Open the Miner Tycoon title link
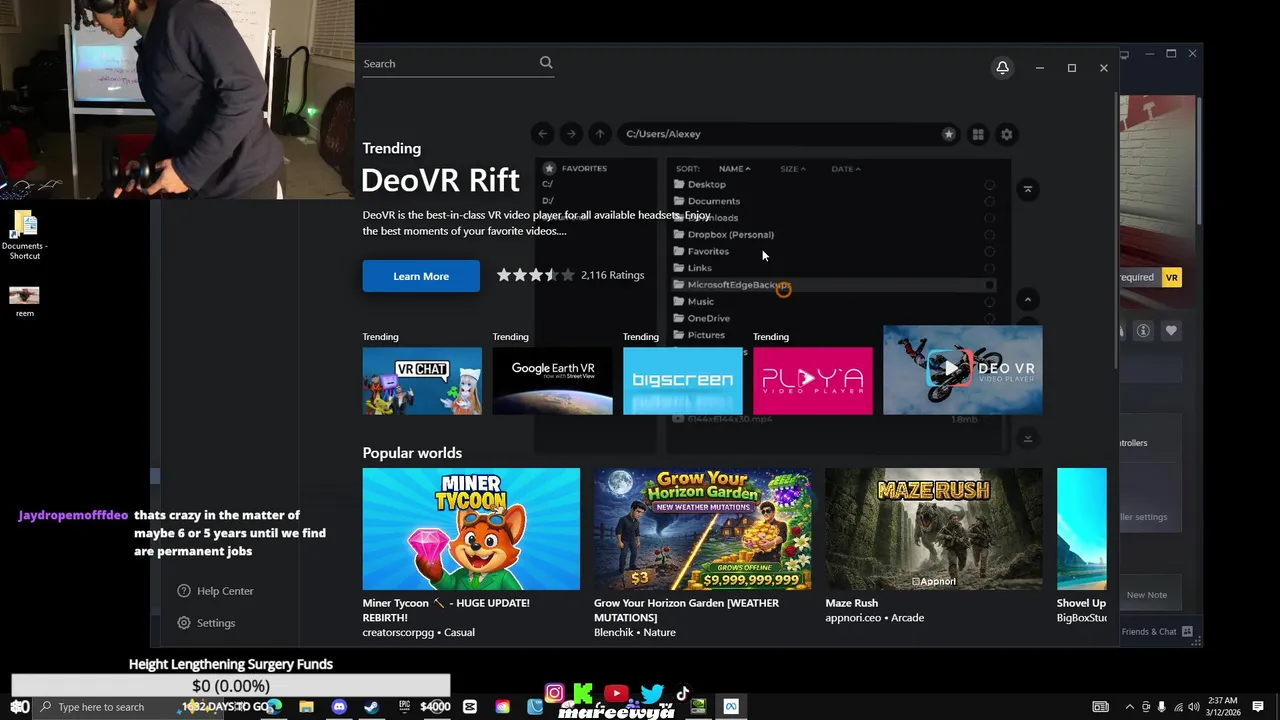 (x=446, y=610)
